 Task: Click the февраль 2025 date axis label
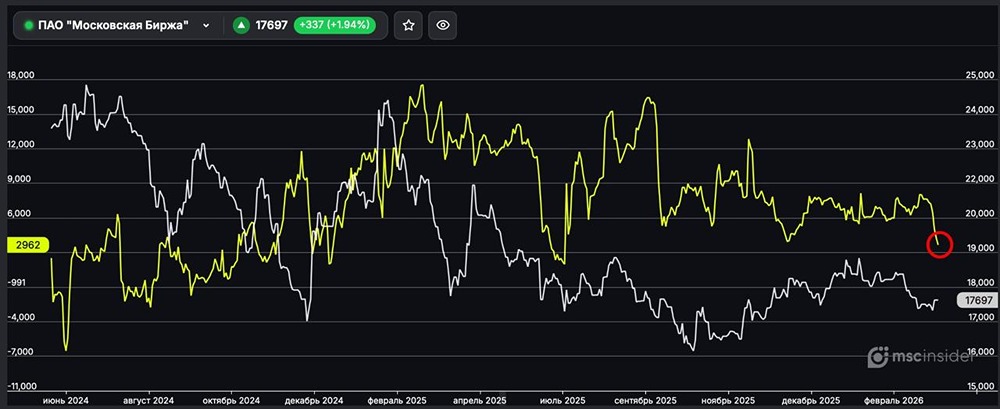[x=399, y=399]
